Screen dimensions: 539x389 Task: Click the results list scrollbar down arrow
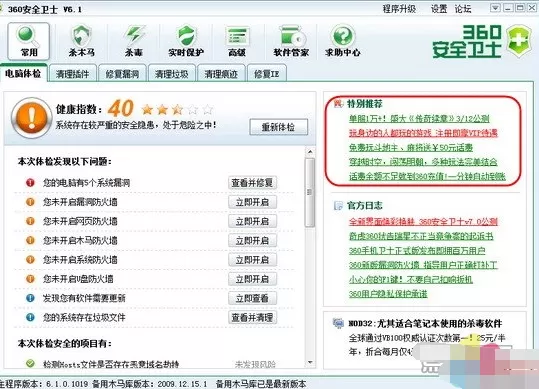[310, 363]
